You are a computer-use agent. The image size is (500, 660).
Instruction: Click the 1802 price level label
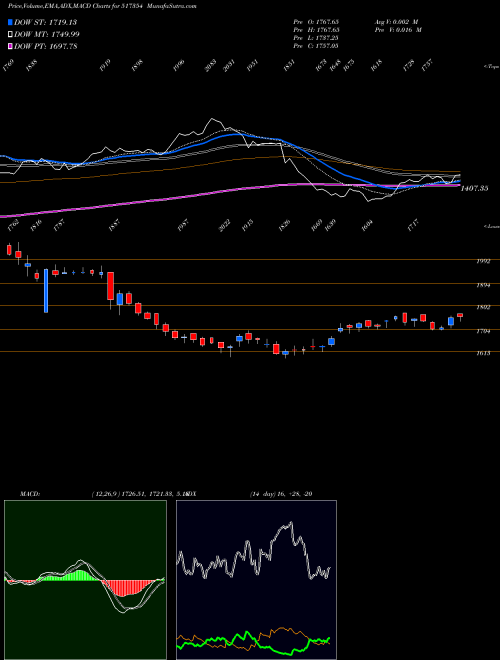click(x=483, y=308)
